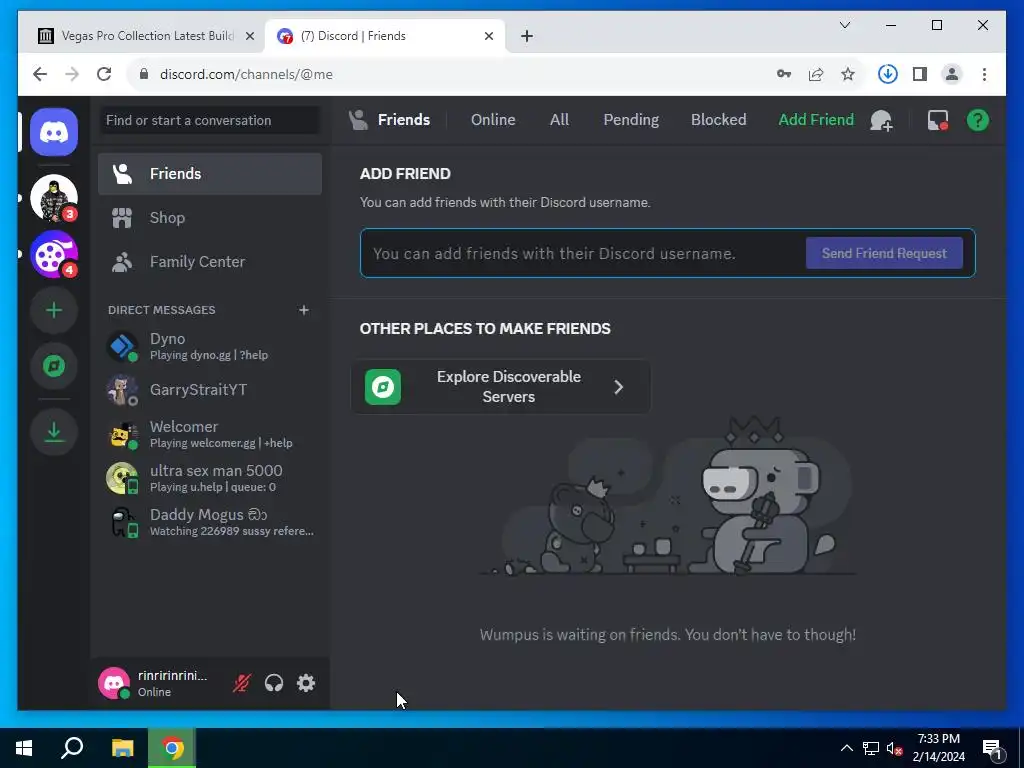Image resolution: width=1024 pixels, height=768 pixels.
Task: Bookmark this page with star icon
Action: (848, 74)
